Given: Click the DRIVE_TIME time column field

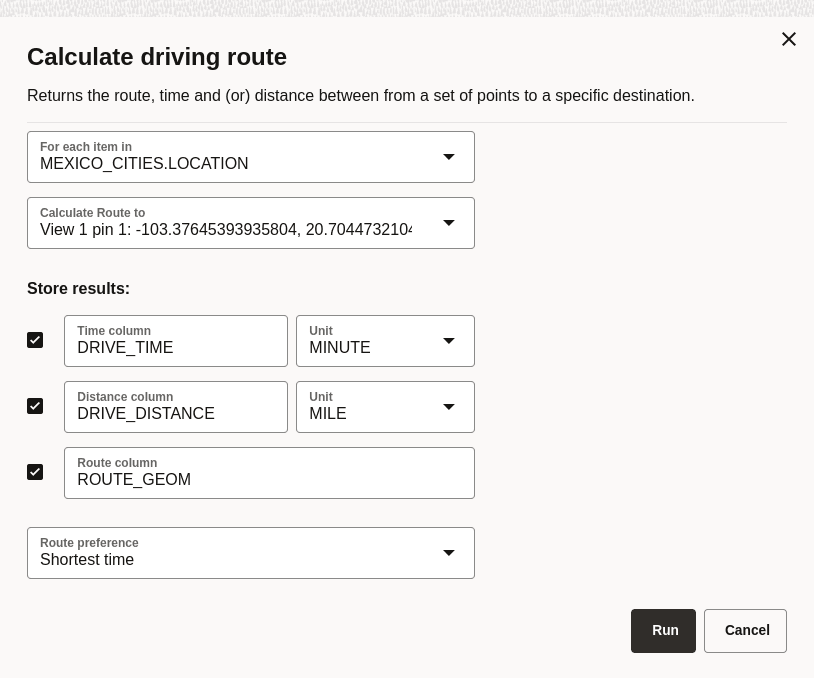Looking at the screenshot, I should tap(176, 341).
